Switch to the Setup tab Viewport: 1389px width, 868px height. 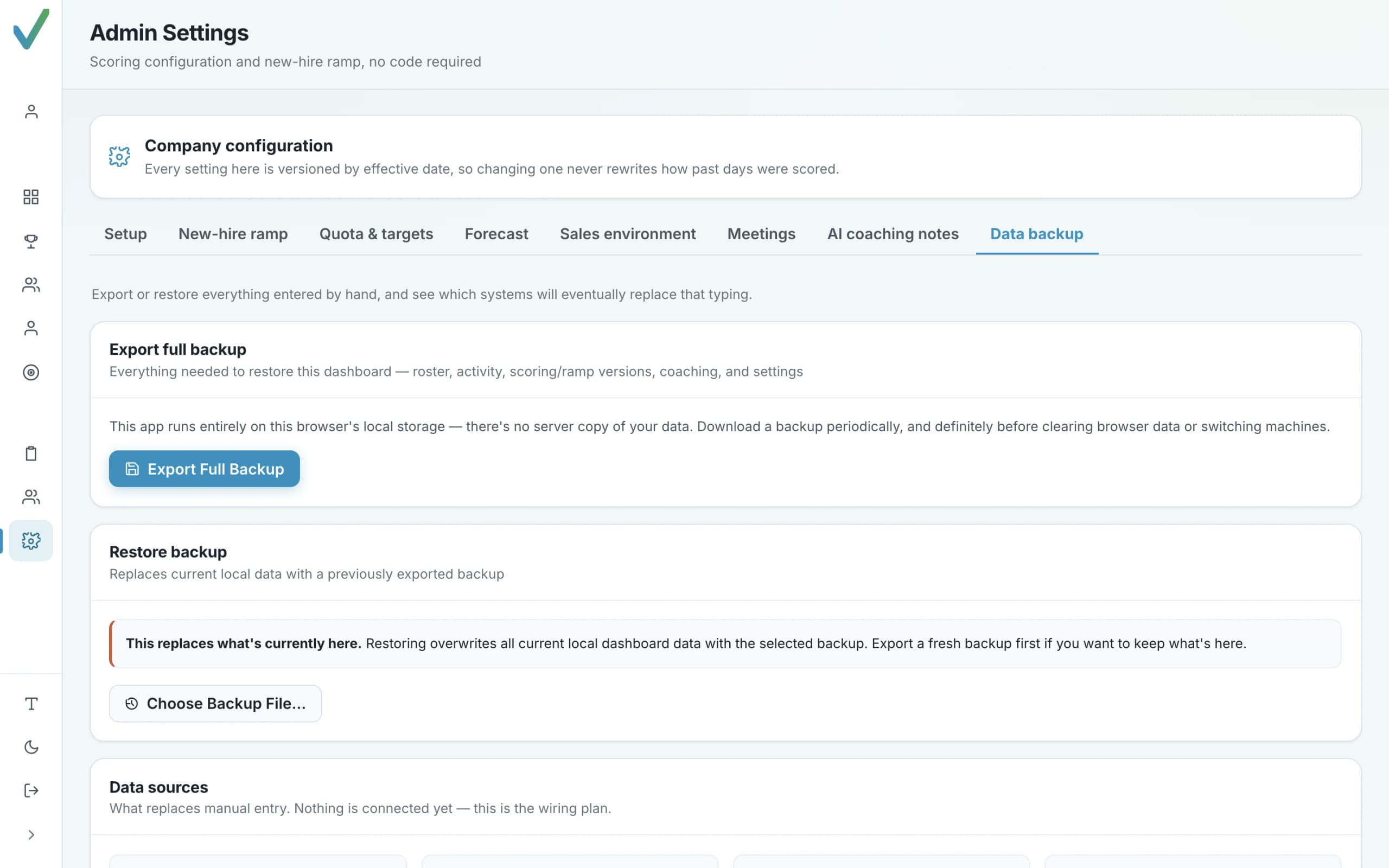tap(125, 234)
